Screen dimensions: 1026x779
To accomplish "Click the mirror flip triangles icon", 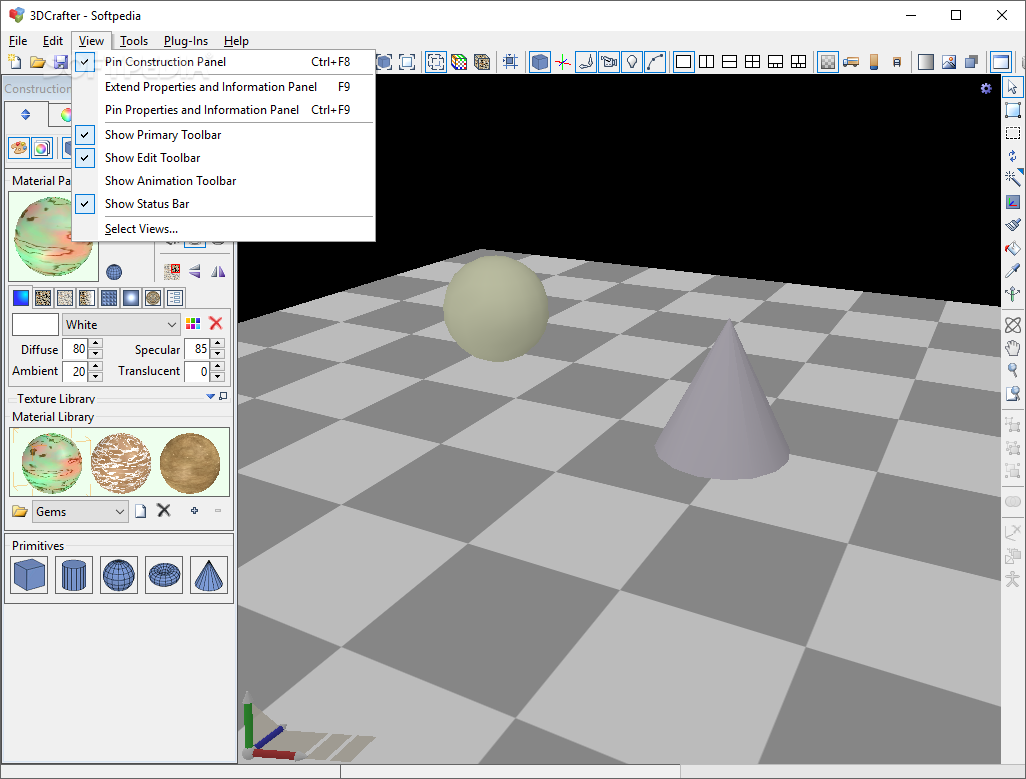I will coord(218,271).
